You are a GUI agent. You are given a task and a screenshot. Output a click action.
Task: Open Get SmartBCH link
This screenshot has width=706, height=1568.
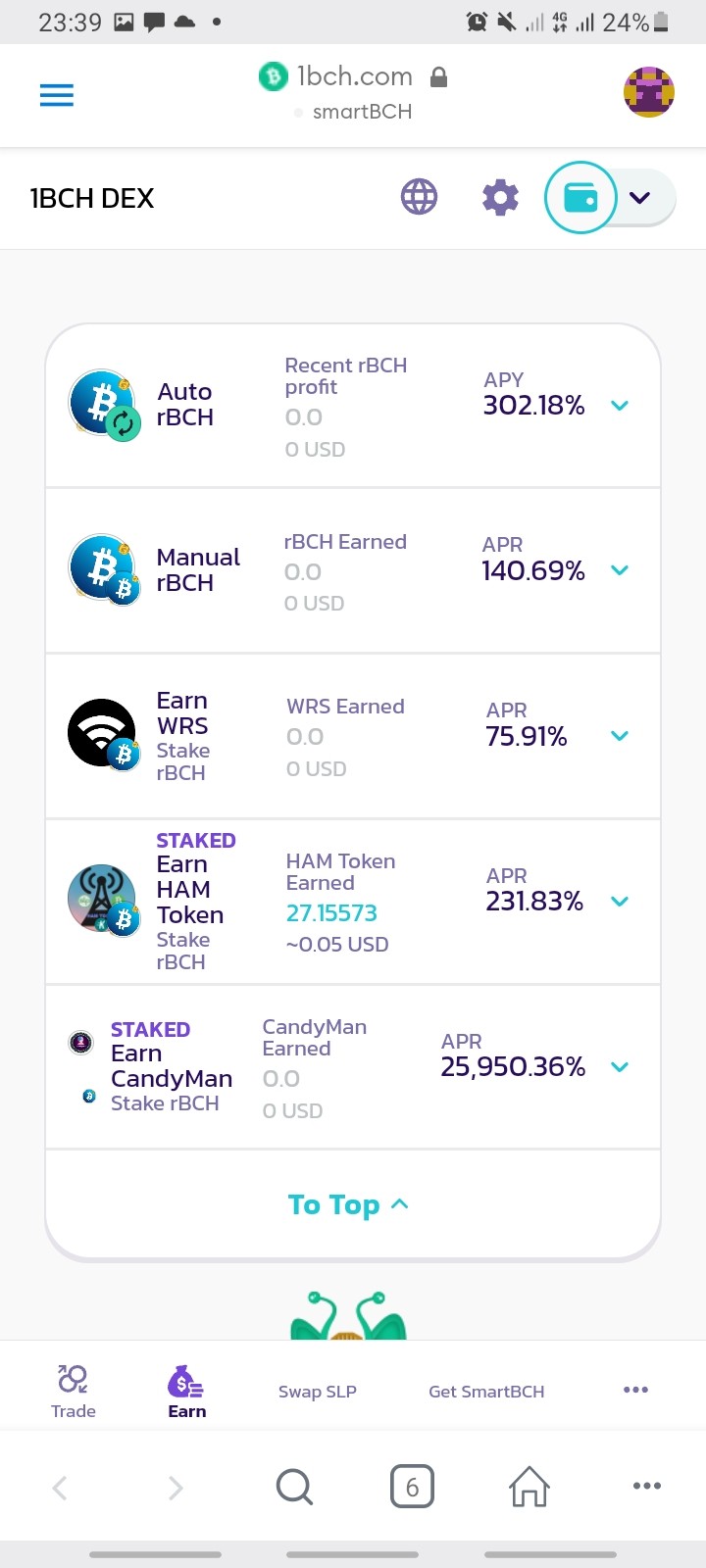(x=486, y=1392)
